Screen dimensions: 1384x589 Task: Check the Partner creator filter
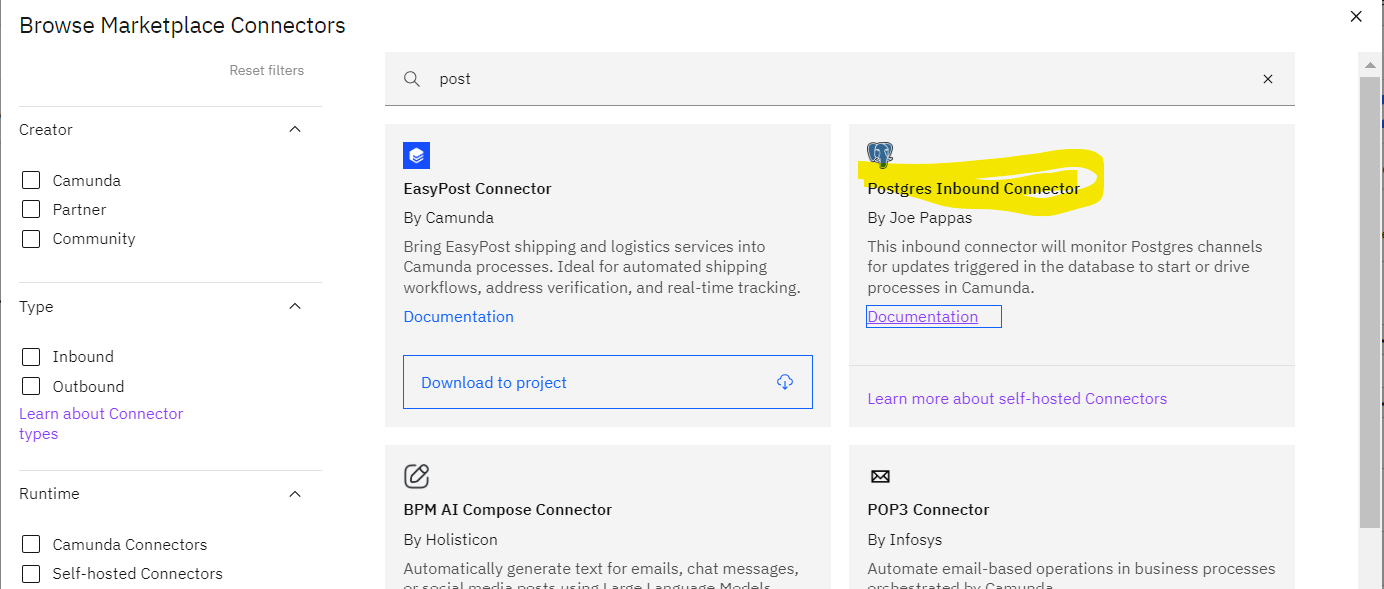click(31, 209)
